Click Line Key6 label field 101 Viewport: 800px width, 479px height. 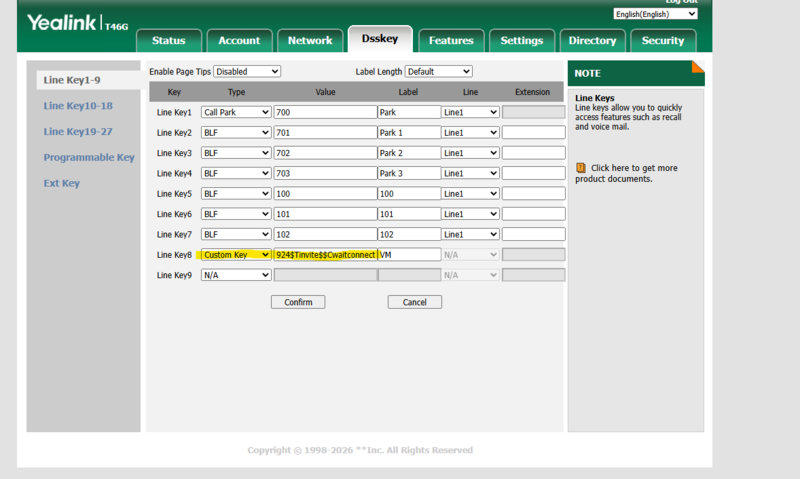[409, 214]
